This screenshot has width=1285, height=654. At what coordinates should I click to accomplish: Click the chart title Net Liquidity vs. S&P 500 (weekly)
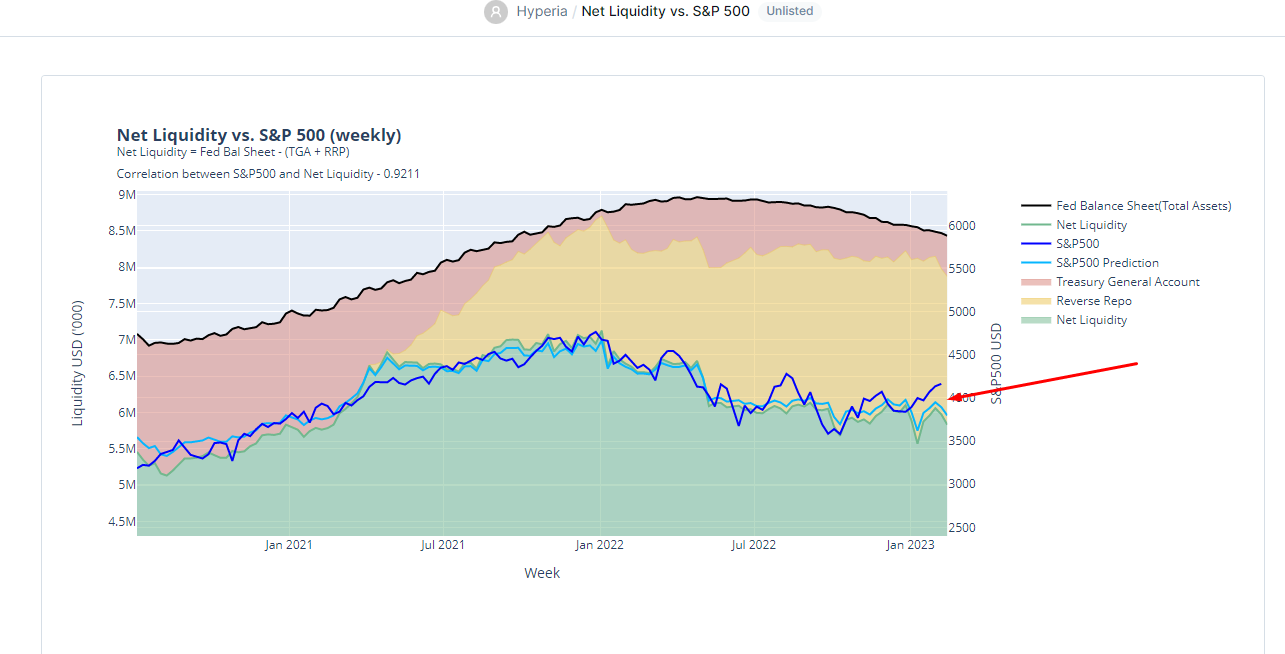[x=259, y=135]
